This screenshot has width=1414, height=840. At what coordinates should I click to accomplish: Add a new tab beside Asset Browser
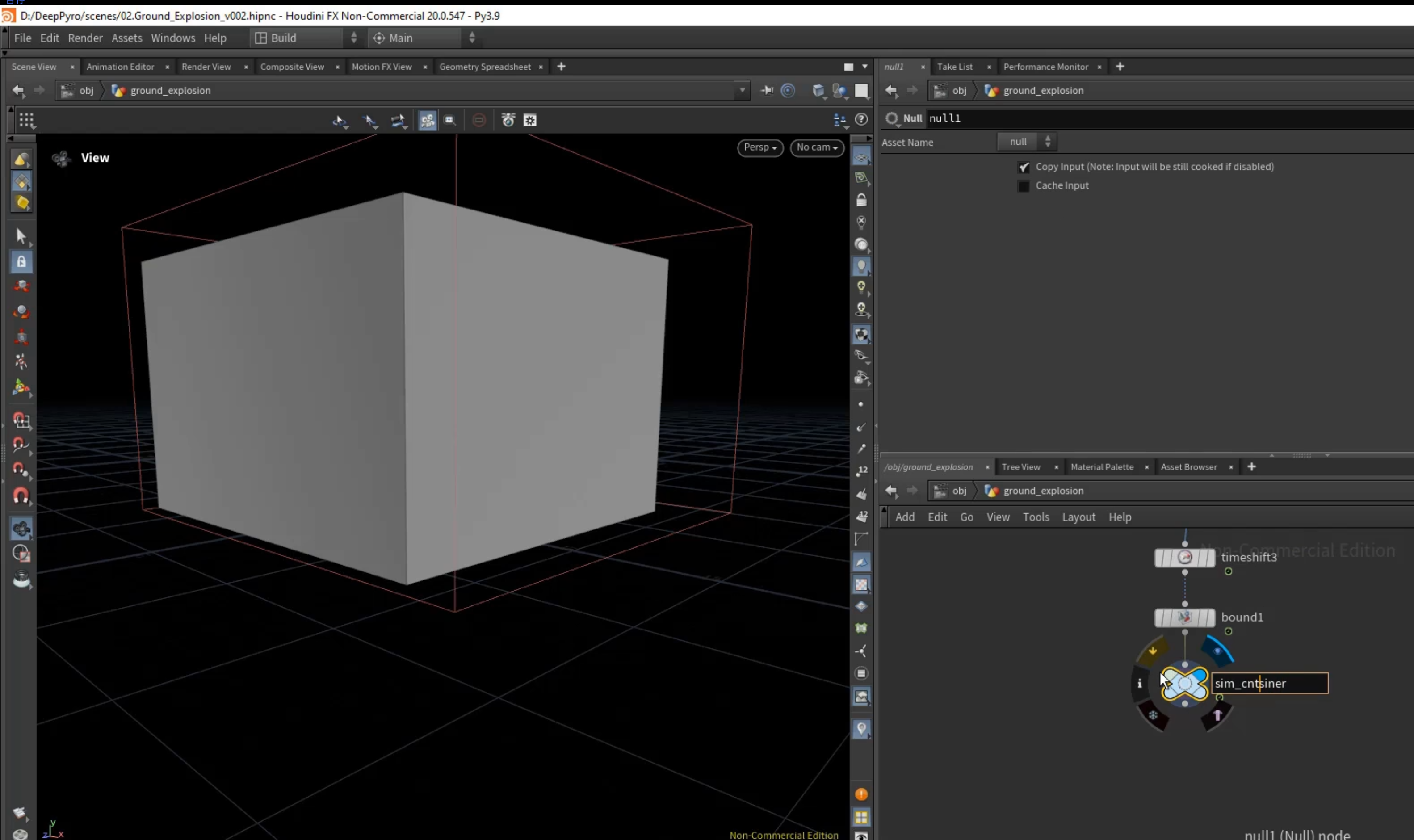pyautogui.click(x=1251, y=467)
